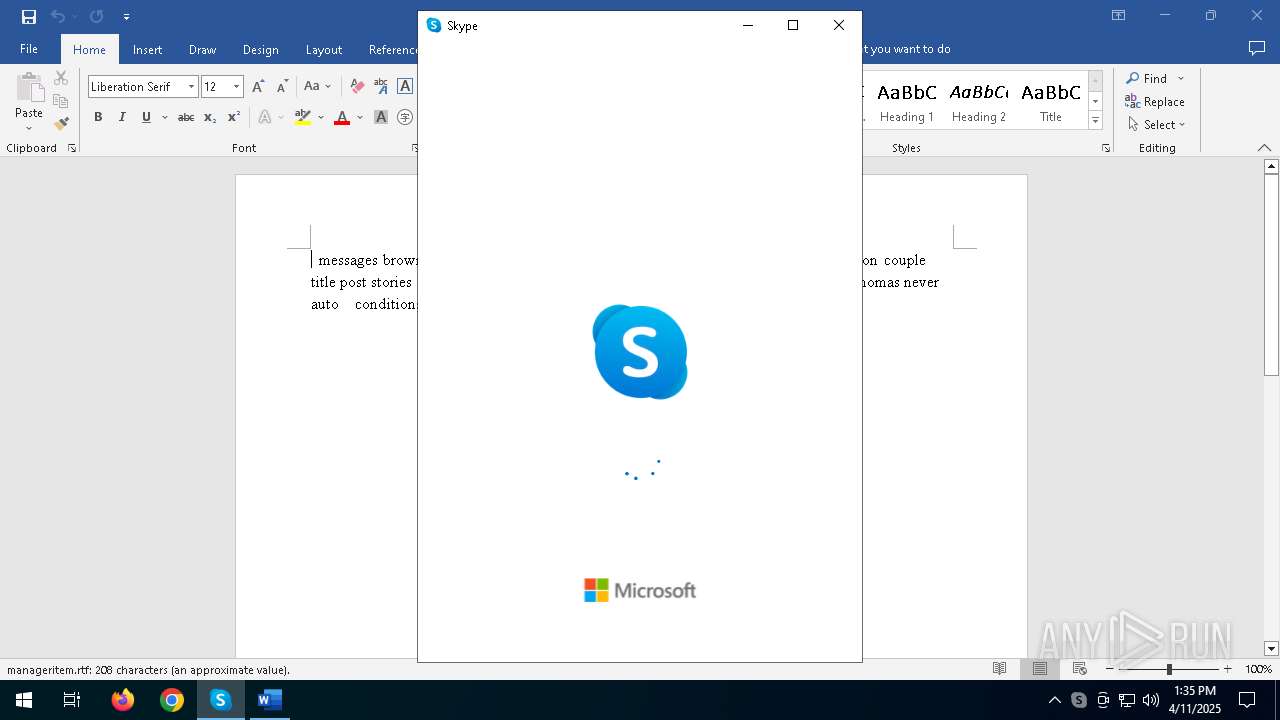
Task: Open the Select dropdown in Editing group
Action: click(1157, 124)
